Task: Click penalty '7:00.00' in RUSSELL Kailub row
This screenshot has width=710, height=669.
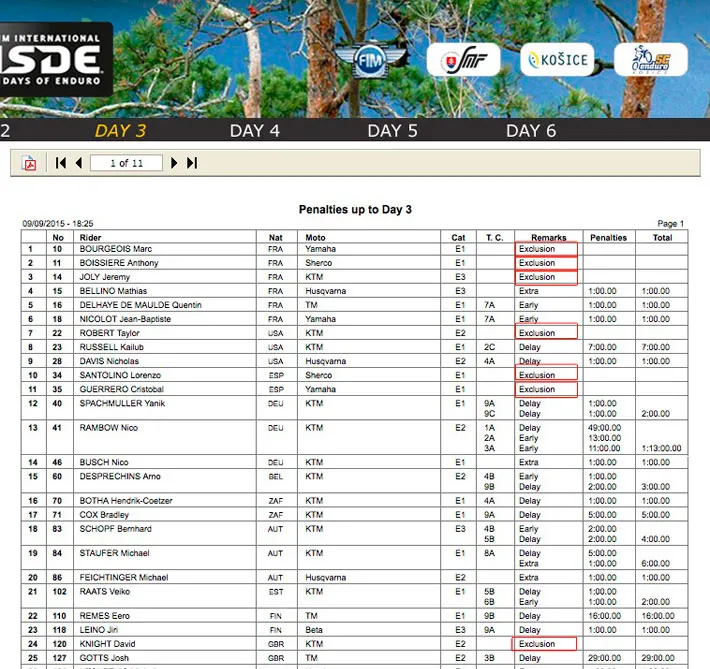Action: pyautogui.click(x=602, y=347)
